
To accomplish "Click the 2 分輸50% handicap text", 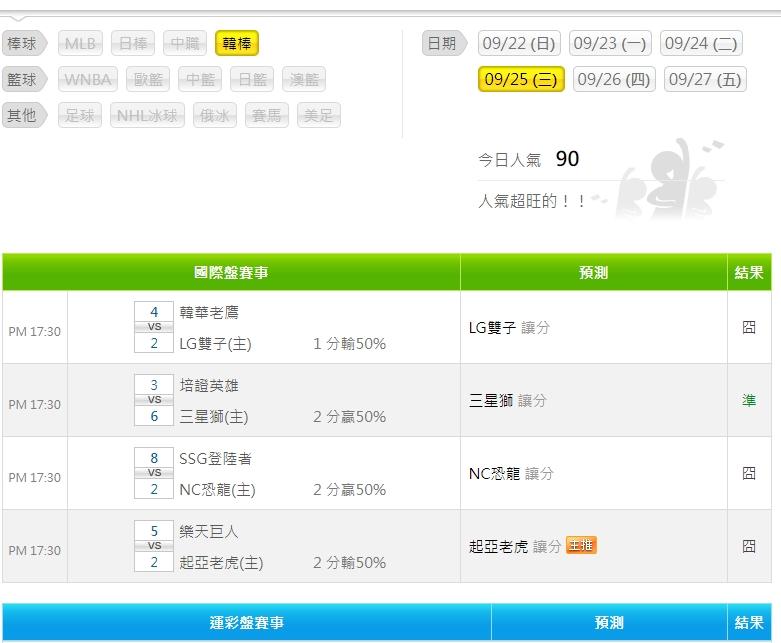I will (x=350, y=563).
